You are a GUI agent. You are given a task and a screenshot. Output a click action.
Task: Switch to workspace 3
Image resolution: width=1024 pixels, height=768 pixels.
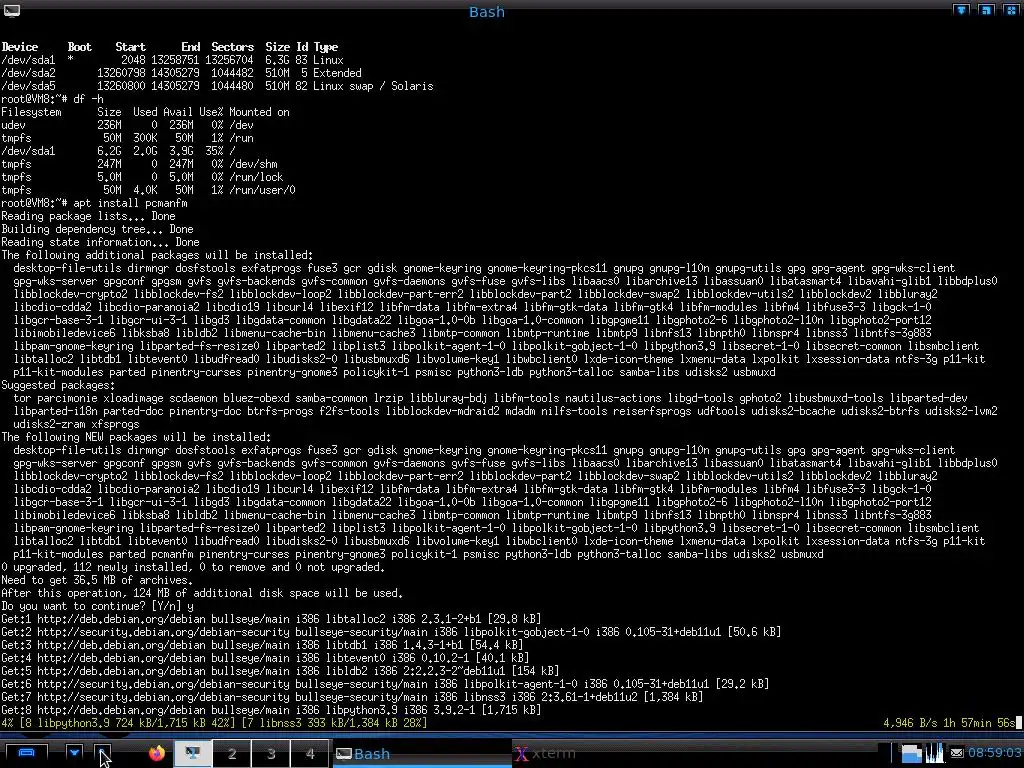[270, 753]
